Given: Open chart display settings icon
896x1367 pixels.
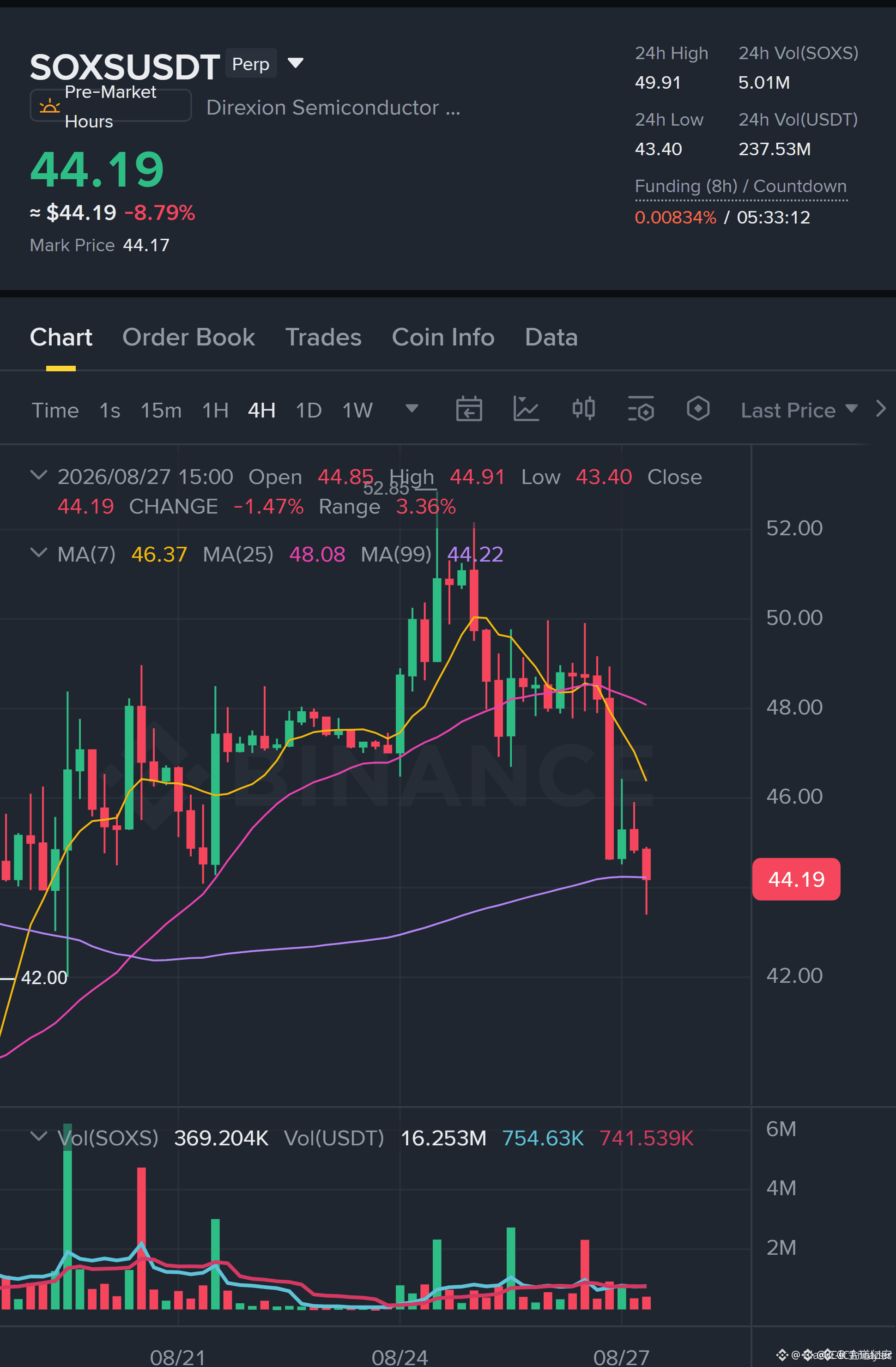Looking at the screenshot, I should pyautogui.click(x=641, y=409).
